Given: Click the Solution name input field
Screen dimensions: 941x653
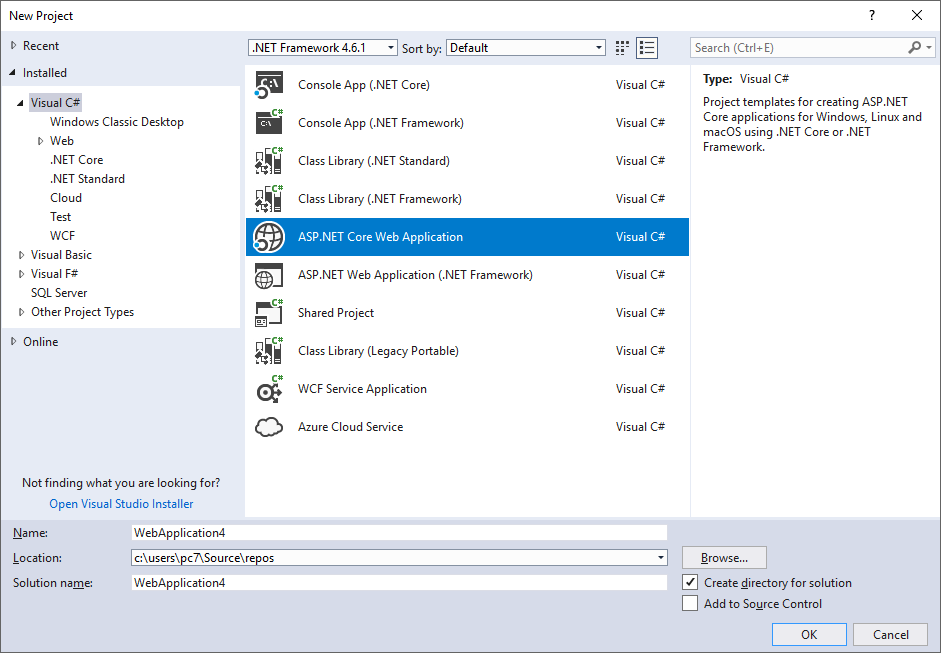Looking at the screenshot, I should click(x=399, y=582).
